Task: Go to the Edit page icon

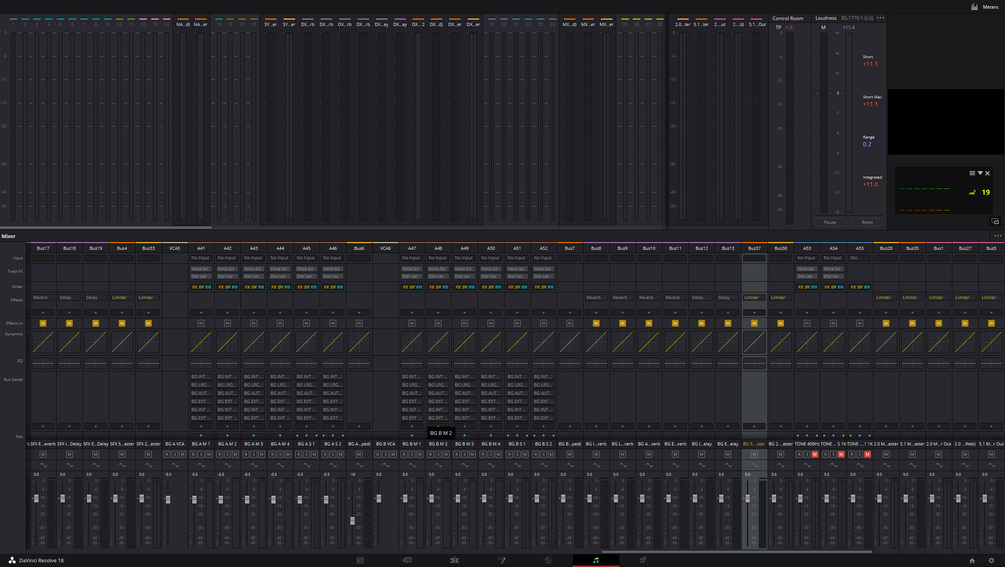Action: click(x=454, y=560)
